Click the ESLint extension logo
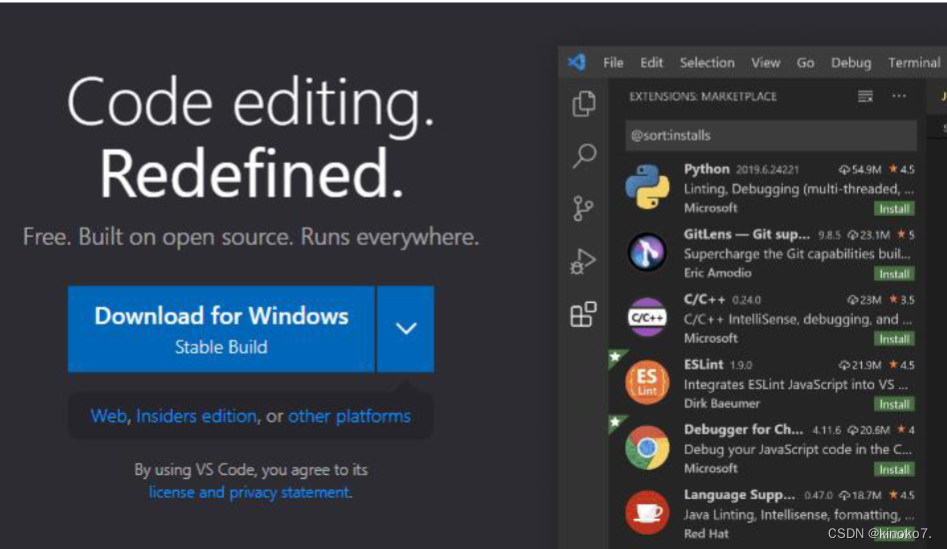 click(647, 382)
